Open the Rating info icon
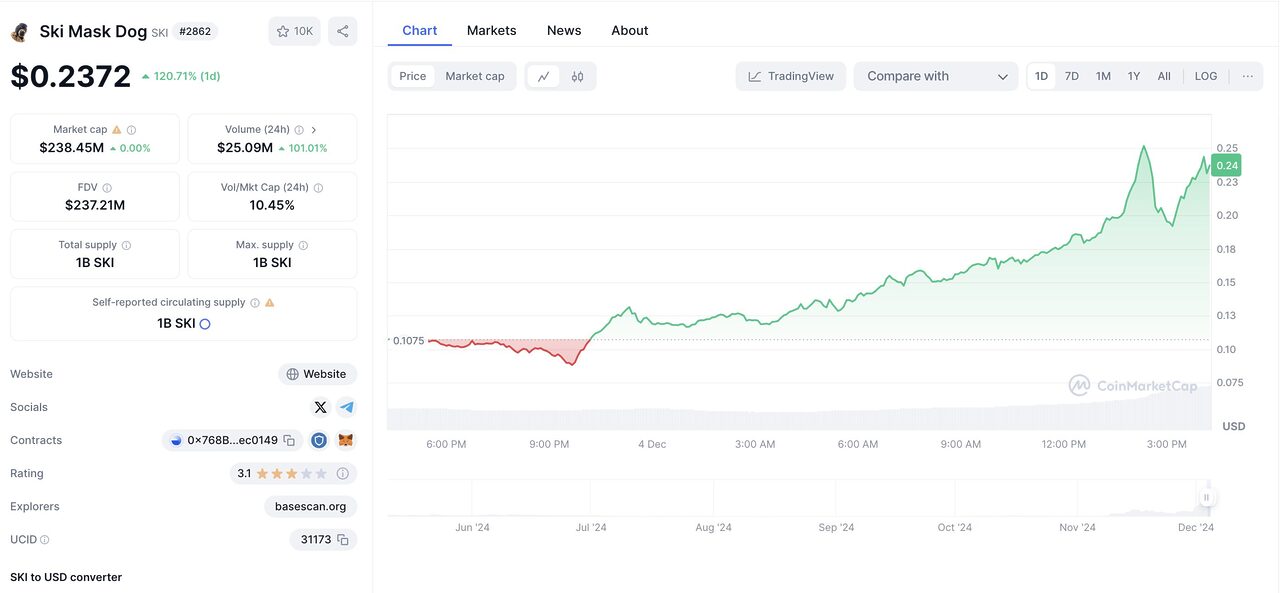This screenshot has width=1280, height=593. point(343,474)
